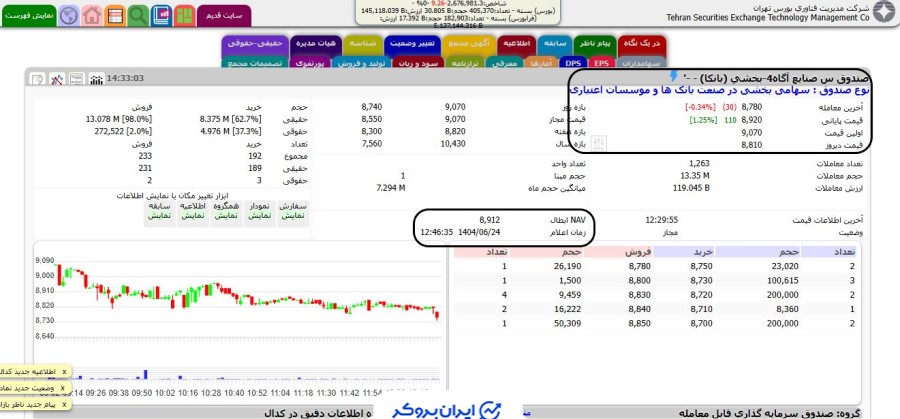
Task: Open the آگهی مجمع tab
Action: [x=469, y=44]
